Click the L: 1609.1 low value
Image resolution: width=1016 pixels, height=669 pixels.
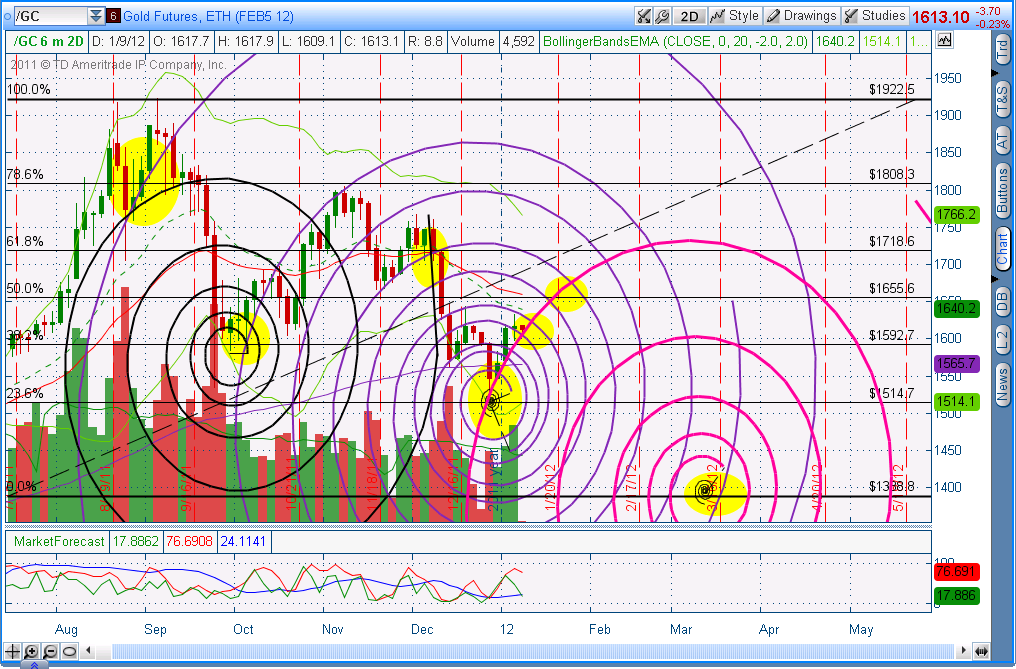[308, 41]
